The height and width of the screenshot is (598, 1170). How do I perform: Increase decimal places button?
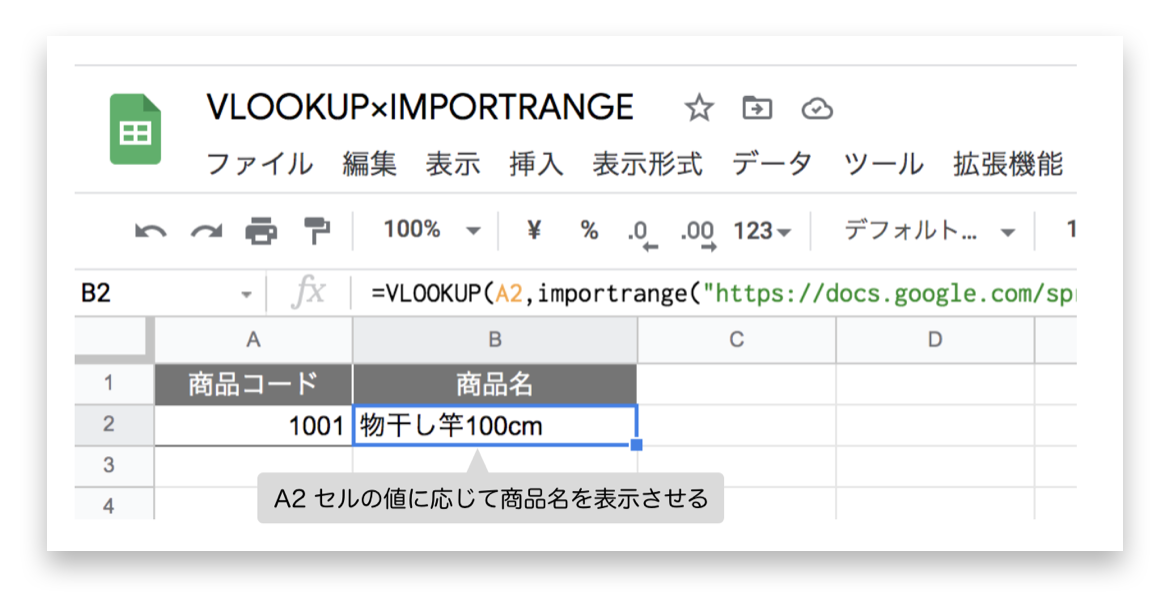[698, 234]
